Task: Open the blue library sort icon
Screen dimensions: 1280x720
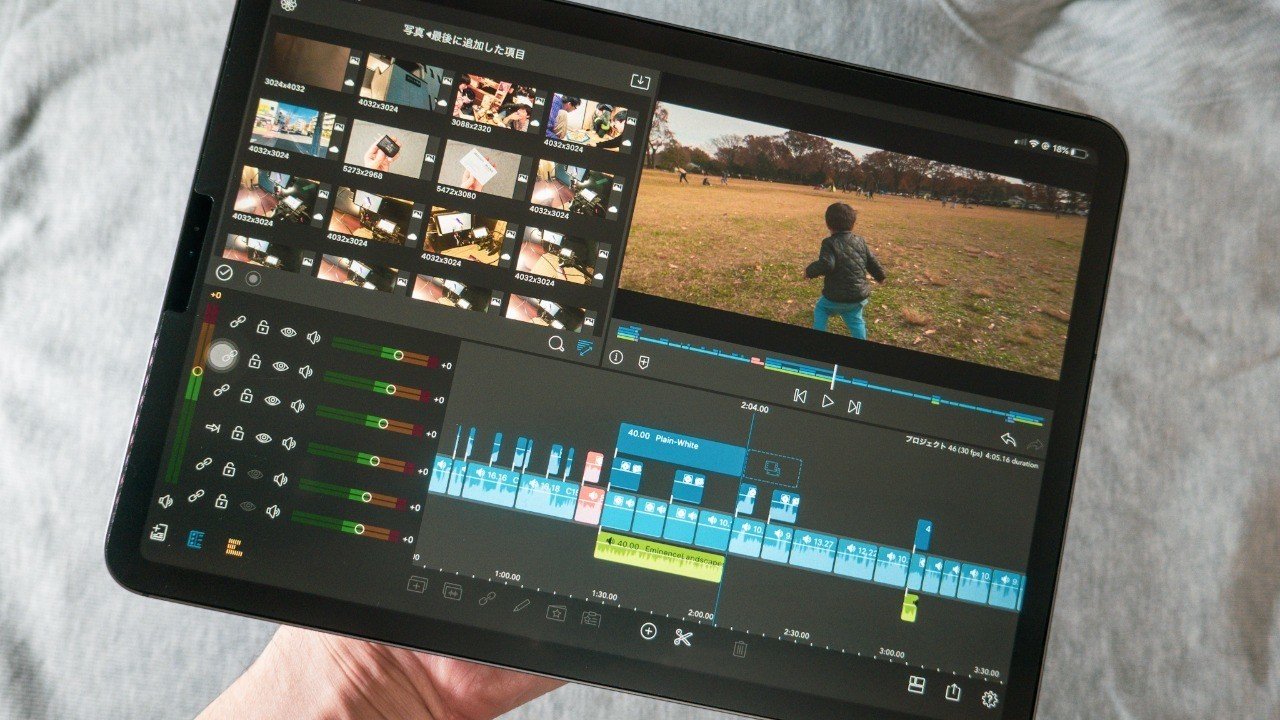Action: click(x=584, y=348)
